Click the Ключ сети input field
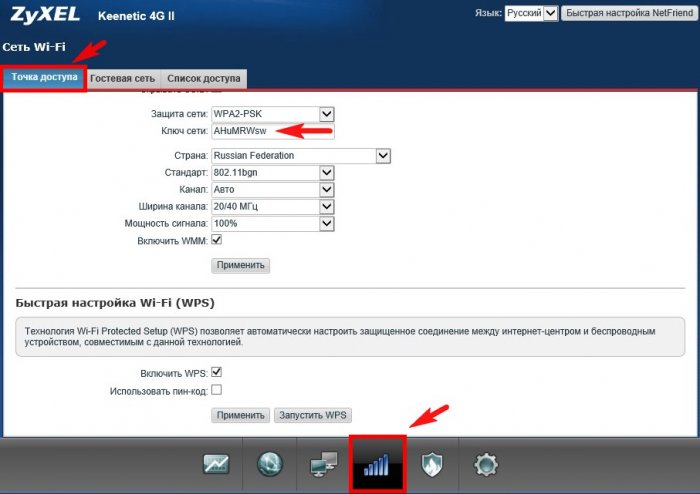This screenshot has height=494, width=700. 272,131
